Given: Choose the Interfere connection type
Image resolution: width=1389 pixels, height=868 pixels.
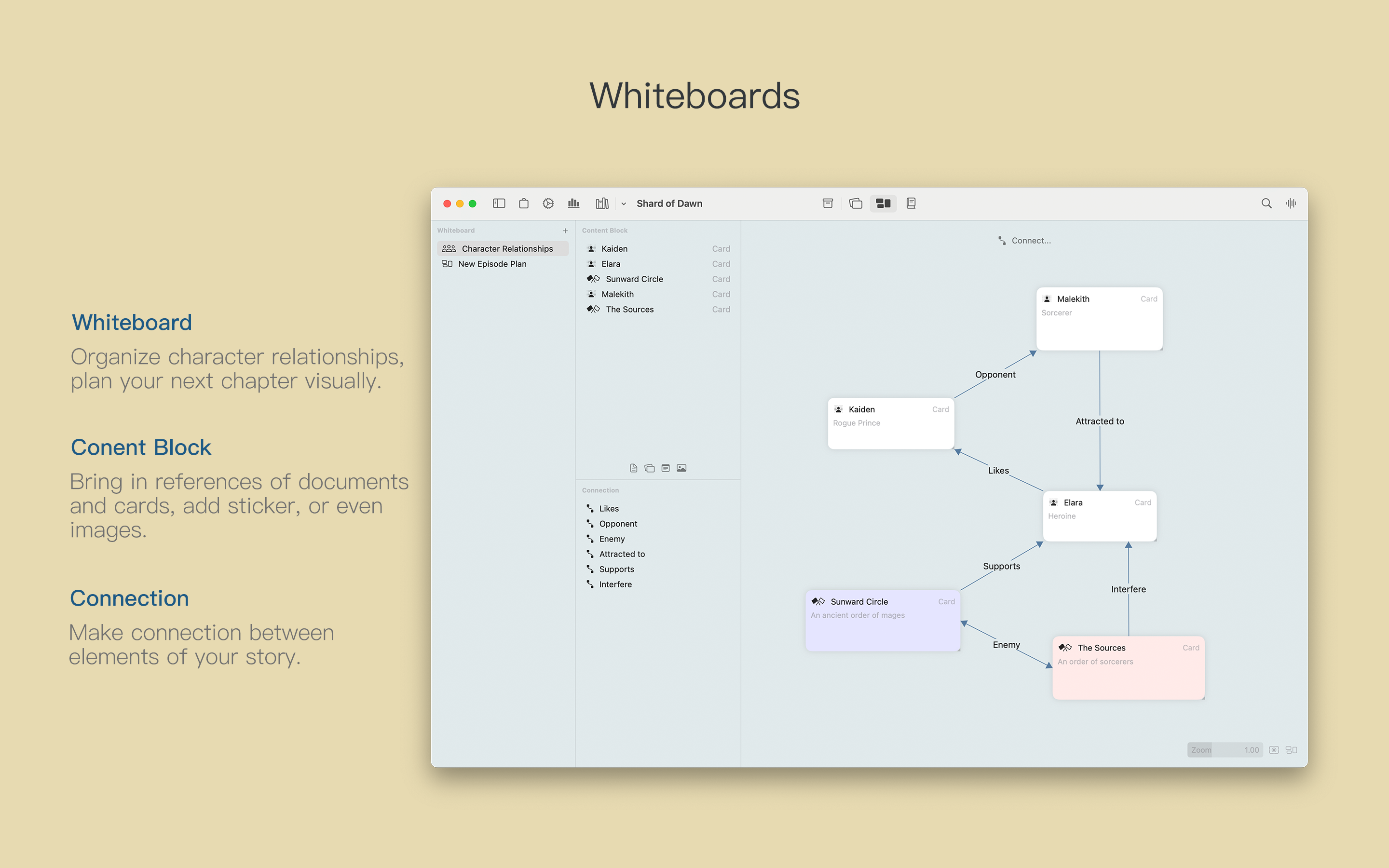Looking at the screenshot, I should click(658, 584).
